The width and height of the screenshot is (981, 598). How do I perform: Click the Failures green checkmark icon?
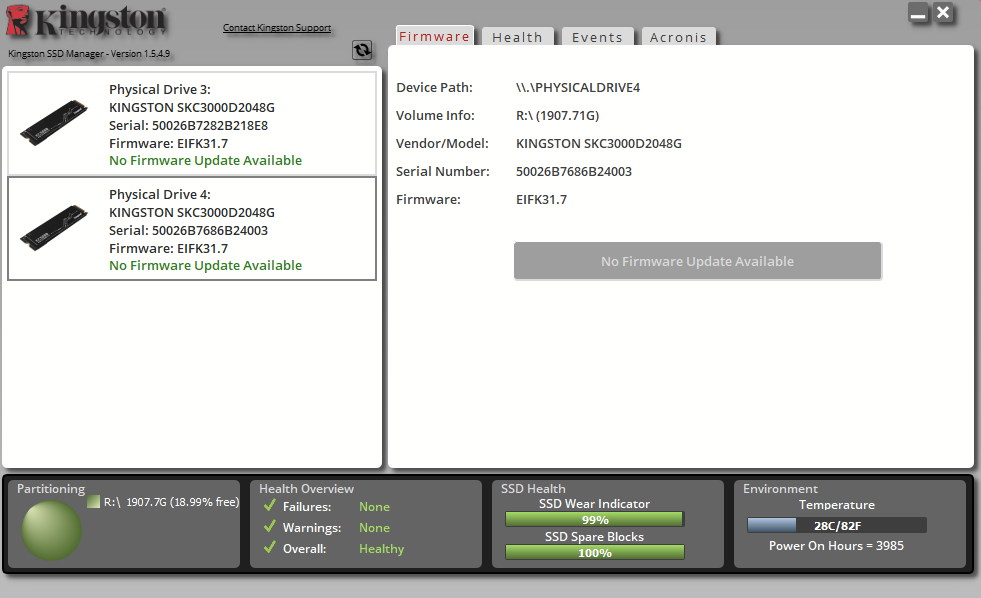tap(269, 506)
